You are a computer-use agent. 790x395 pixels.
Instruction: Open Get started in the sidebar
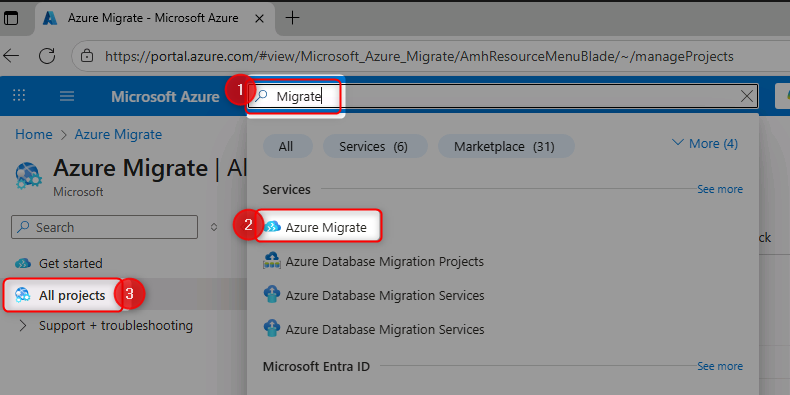[71, 264]
